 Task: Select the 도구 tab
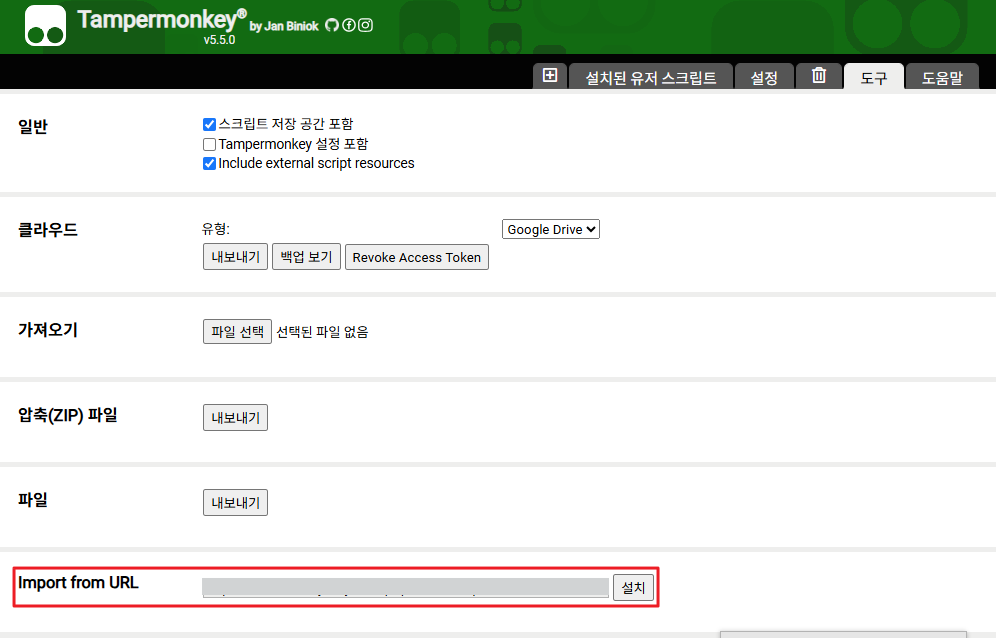point(873,78)
